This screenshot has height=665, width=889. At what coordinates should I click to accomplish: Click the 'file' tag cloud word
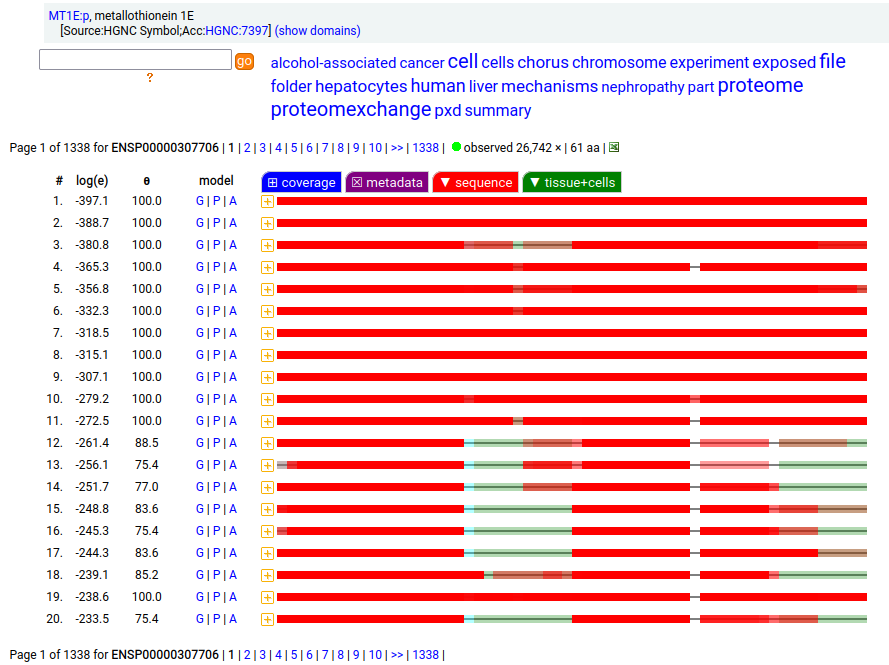(832, 61)
